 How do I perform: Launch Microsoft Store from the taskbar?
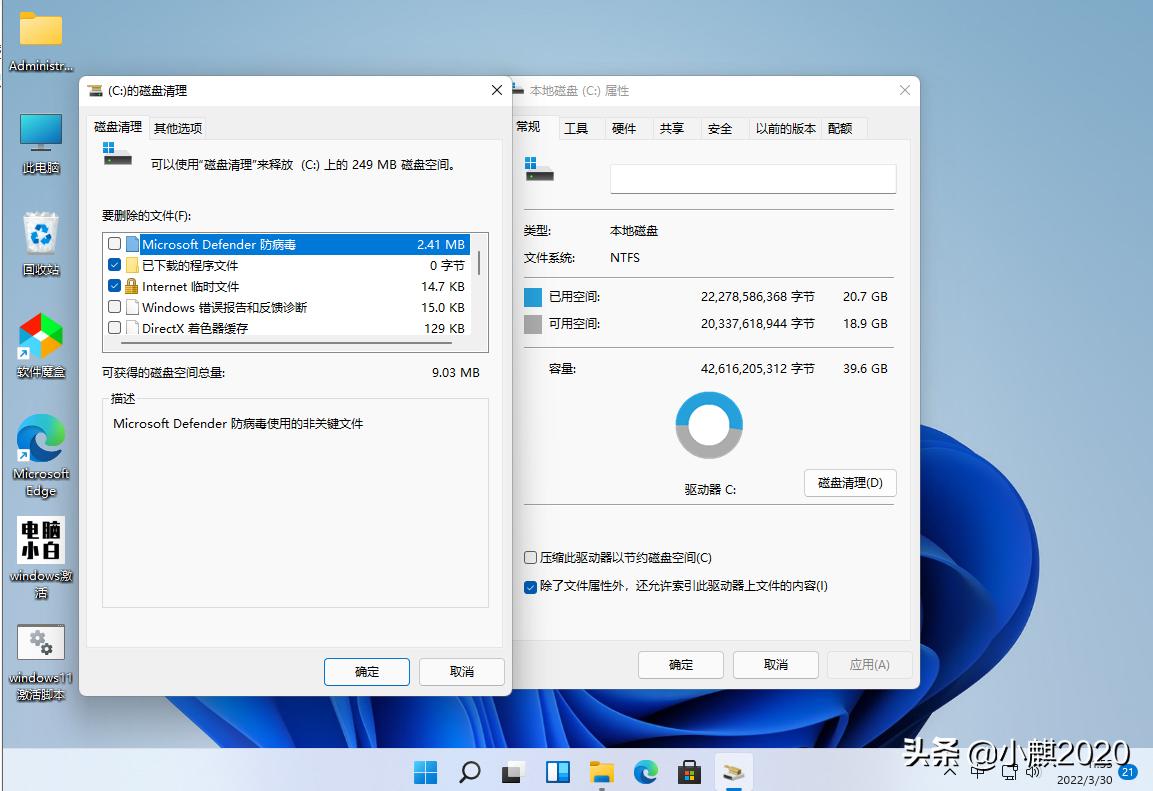click(x=689, y=771)
